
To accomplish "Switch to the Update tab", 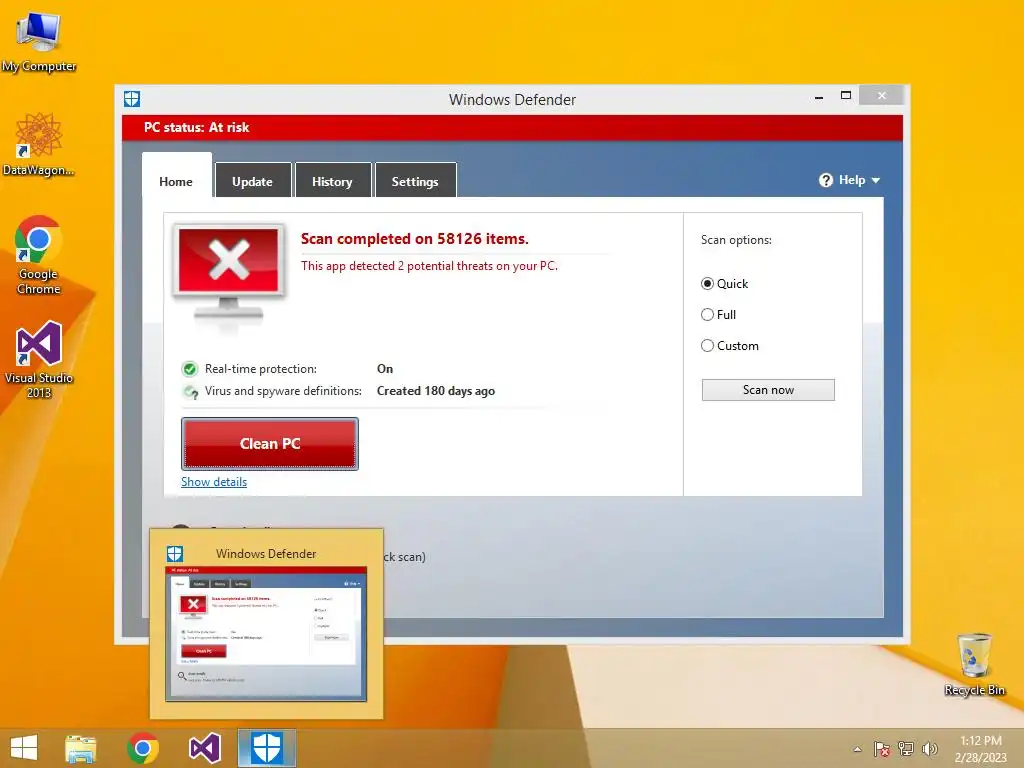I will click(253, 180).
